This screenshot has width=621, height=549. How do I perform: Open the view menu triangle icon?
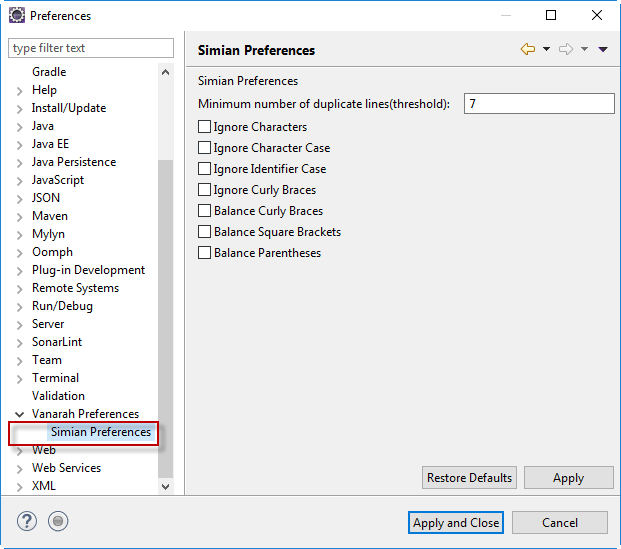[x=603, y=50]
